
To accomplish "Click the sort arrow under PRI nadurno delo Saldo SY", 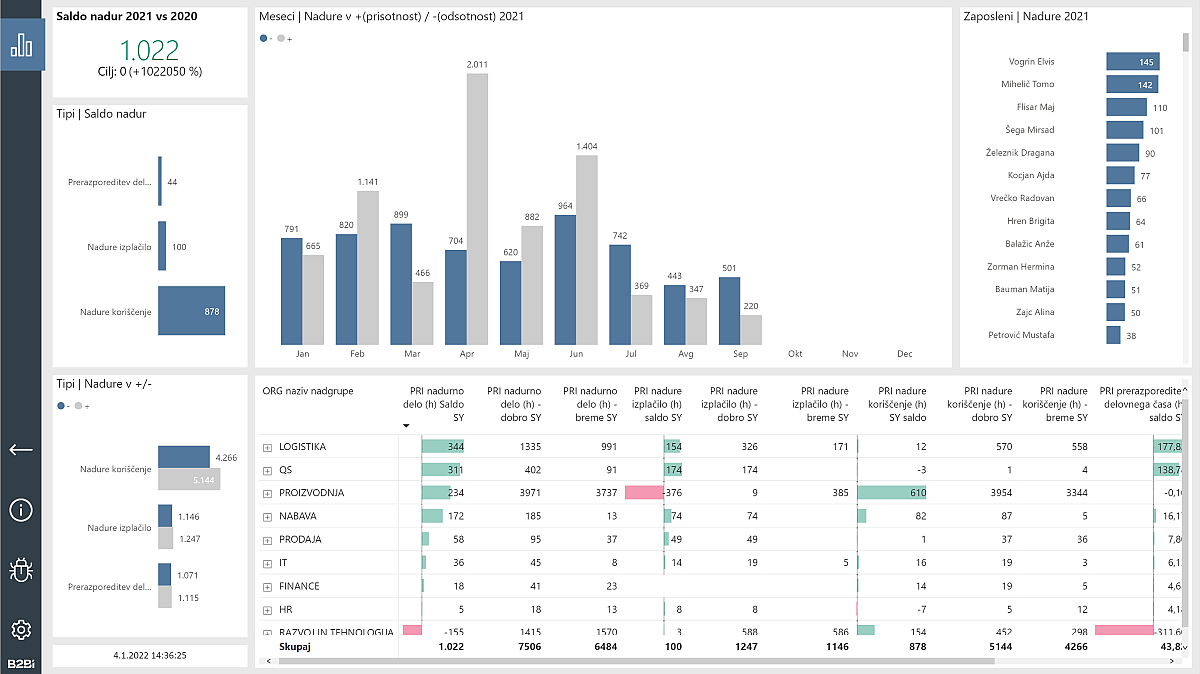I will tap(406, 424).
